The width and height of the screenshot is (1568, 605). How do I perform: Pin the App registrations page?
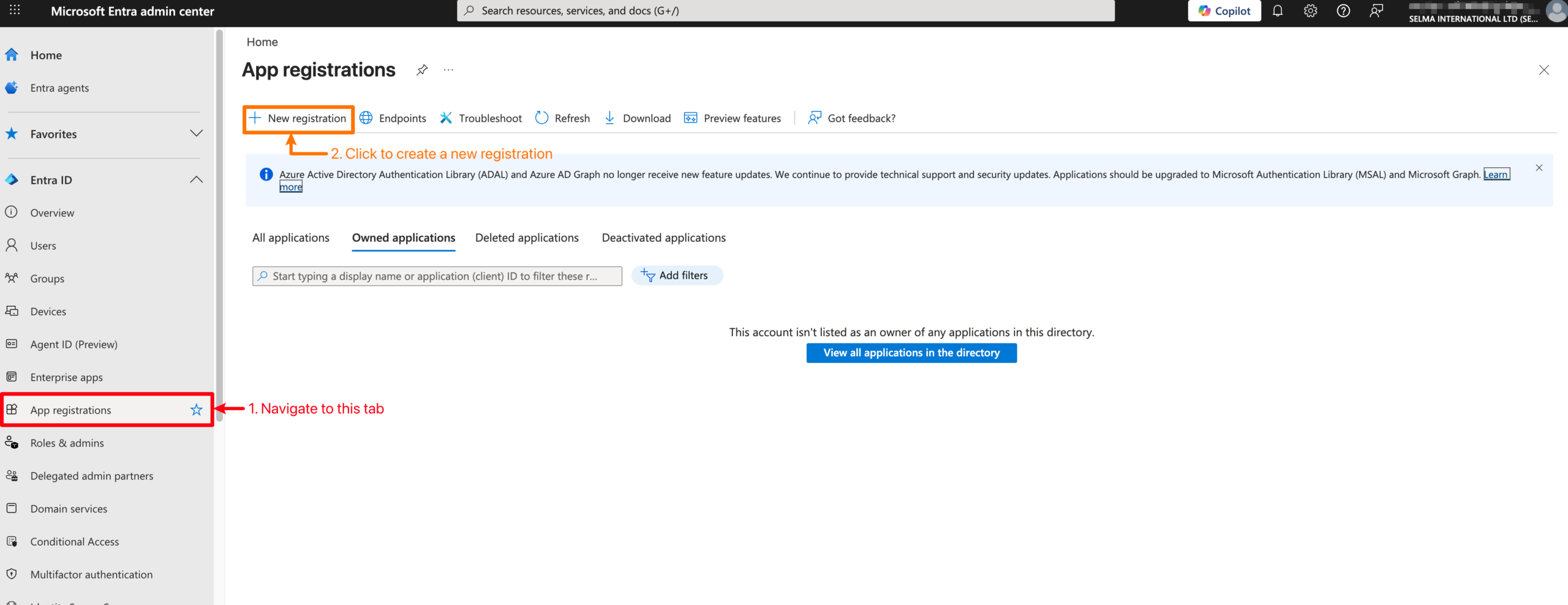(421, 70)
